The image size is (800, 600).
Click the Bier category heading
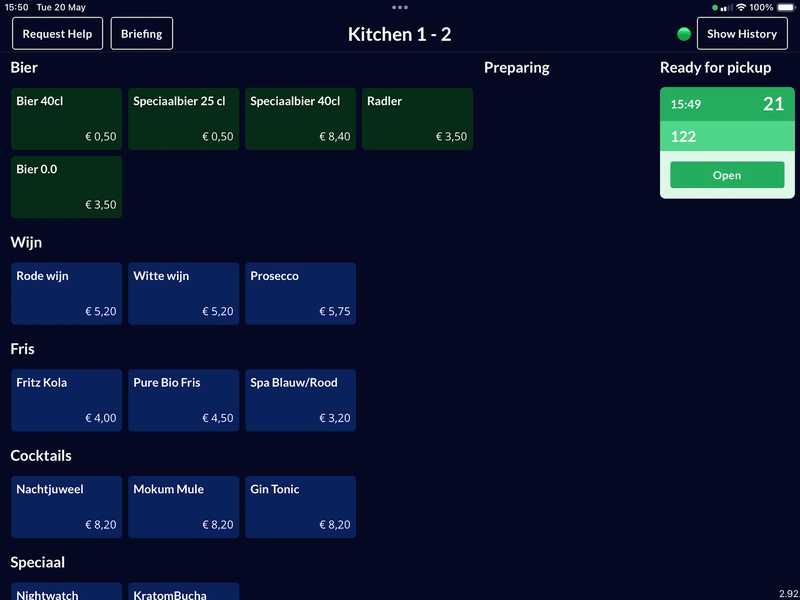pos(24,67)
